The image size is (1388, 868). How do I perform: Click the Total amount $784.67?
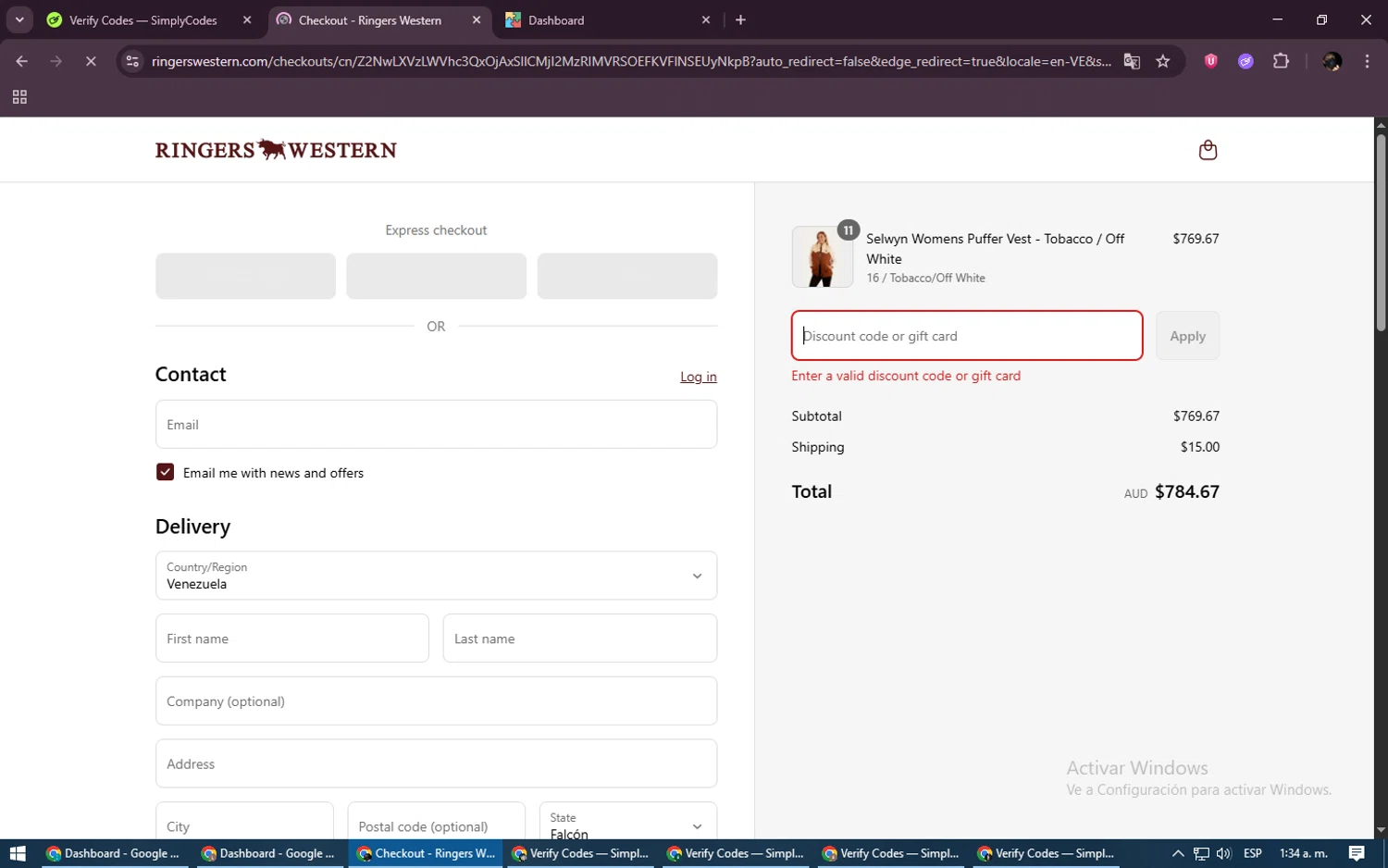(1187, 492)
